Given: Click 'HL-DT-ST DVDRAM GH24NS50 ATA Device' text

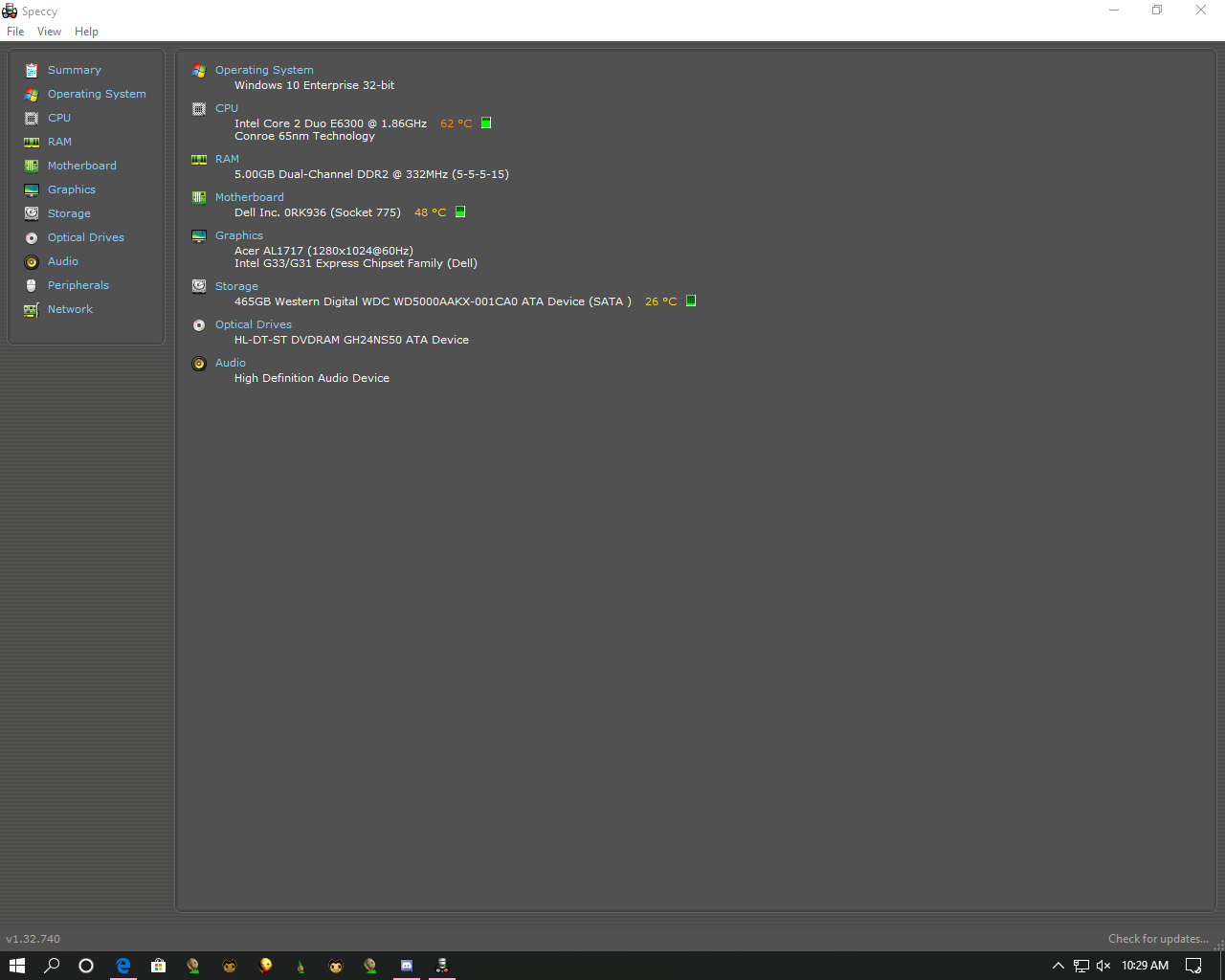Looking at the screenshot, I should [x=351, y=340].
